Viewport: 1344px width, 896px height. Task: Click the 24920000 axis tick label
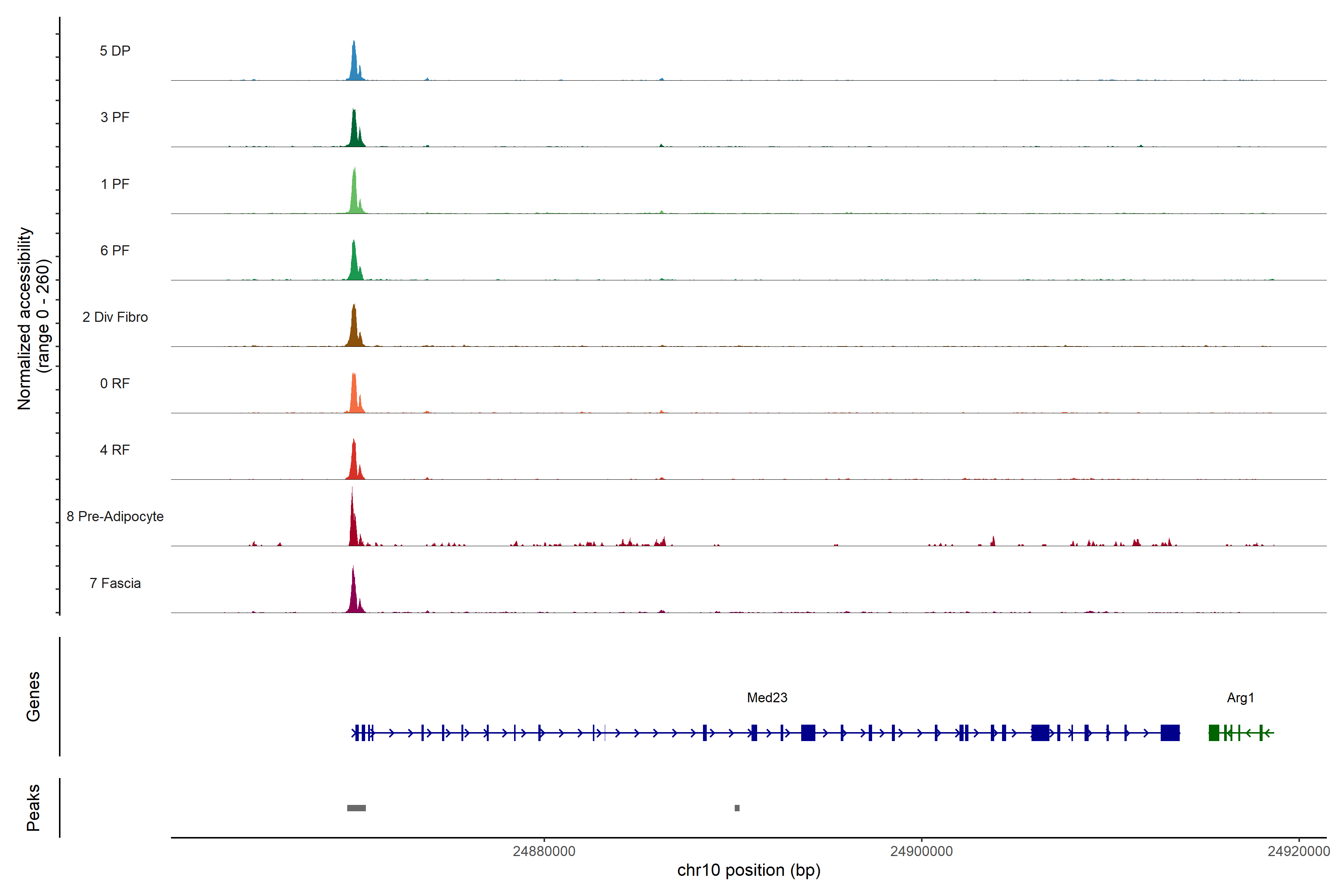pos(1298,852)
